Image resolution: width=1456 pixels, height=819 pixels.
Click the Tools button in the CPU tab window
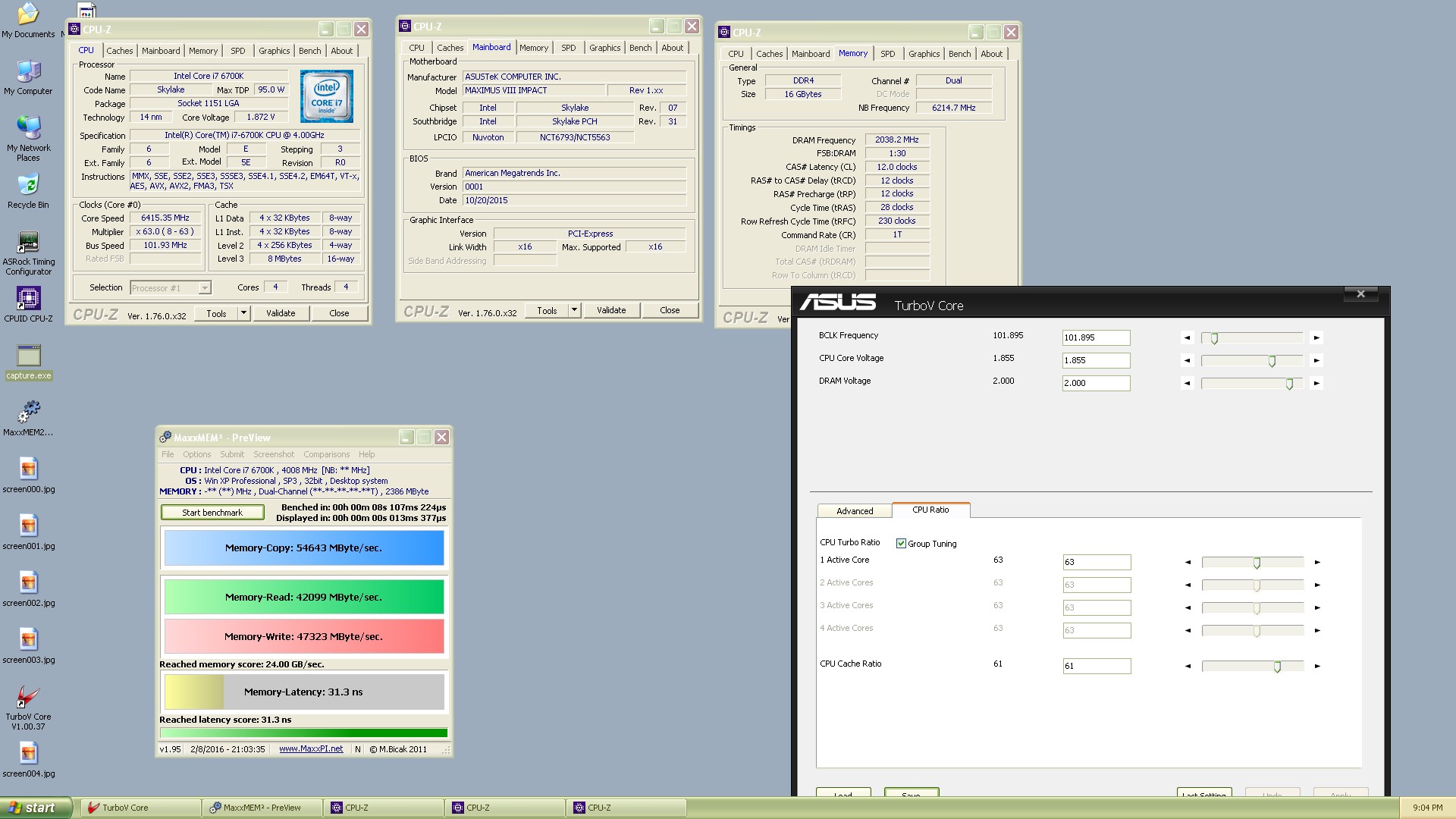click(216, 312)
